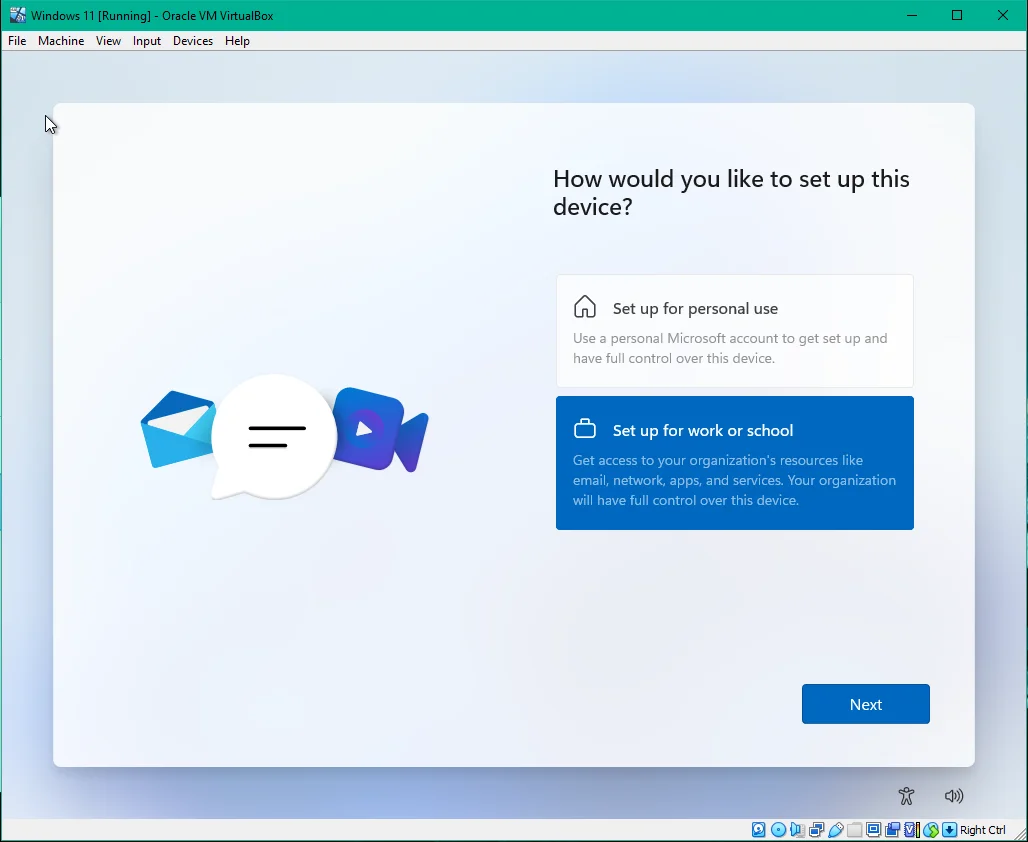Click the shared folders status icon

click(854, 830)
